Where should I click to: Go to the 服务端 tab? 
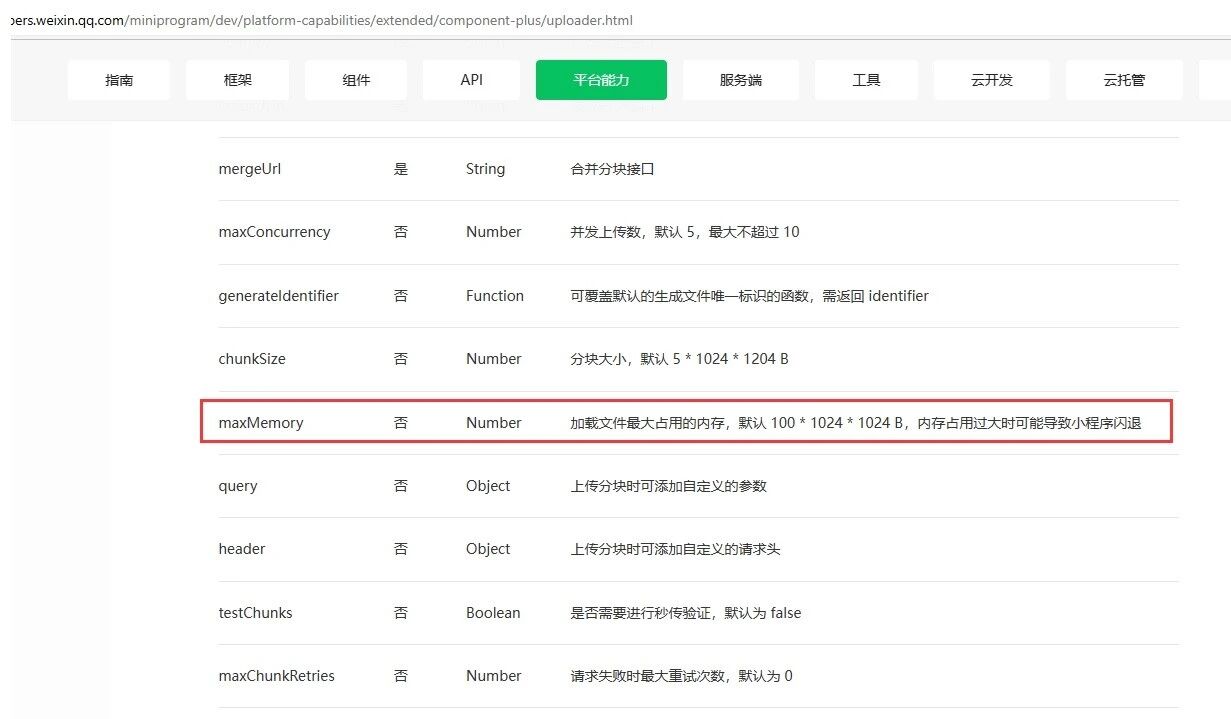click(x=741, y=80)
